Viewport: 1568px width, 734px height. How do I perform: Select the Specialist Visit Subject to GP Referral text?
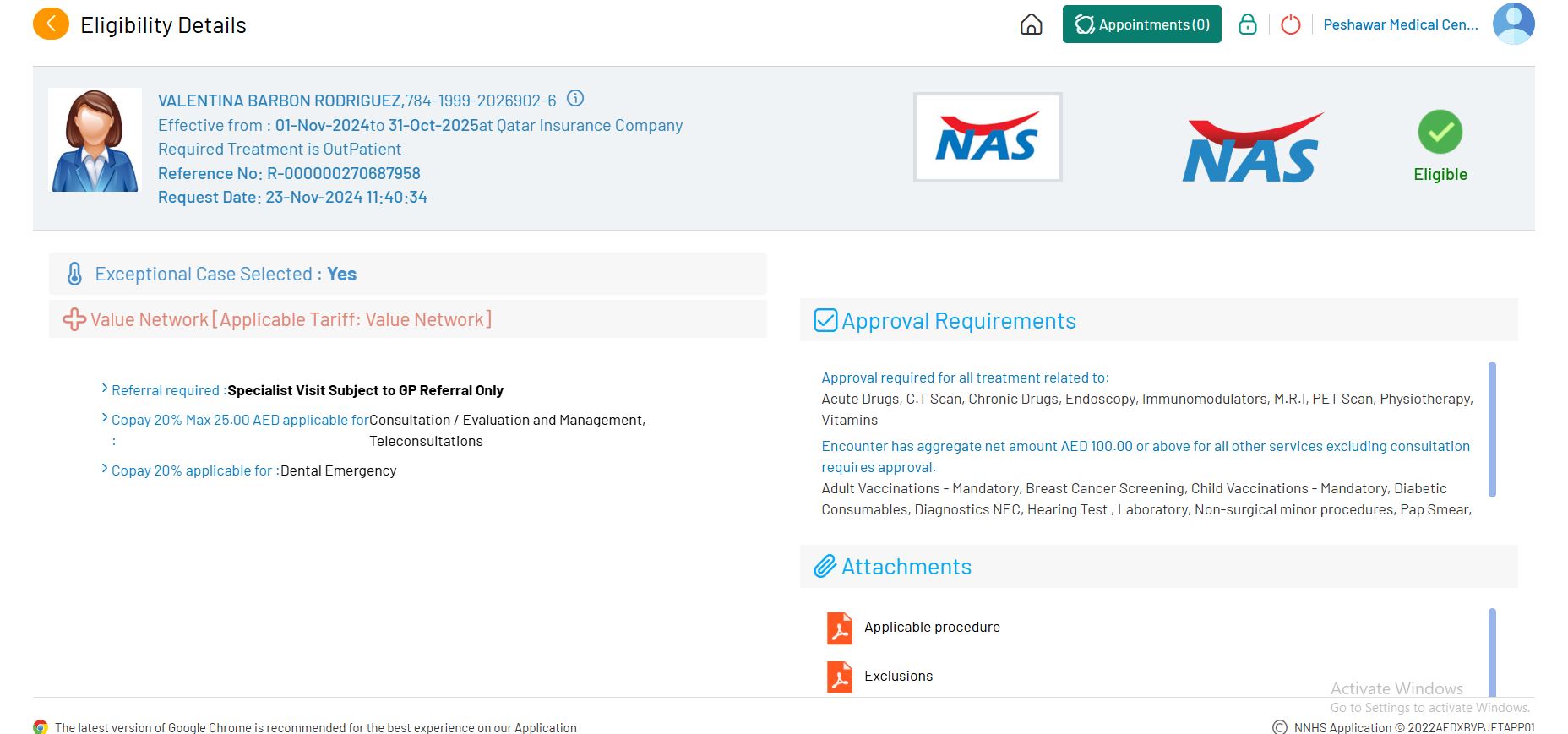365,390
